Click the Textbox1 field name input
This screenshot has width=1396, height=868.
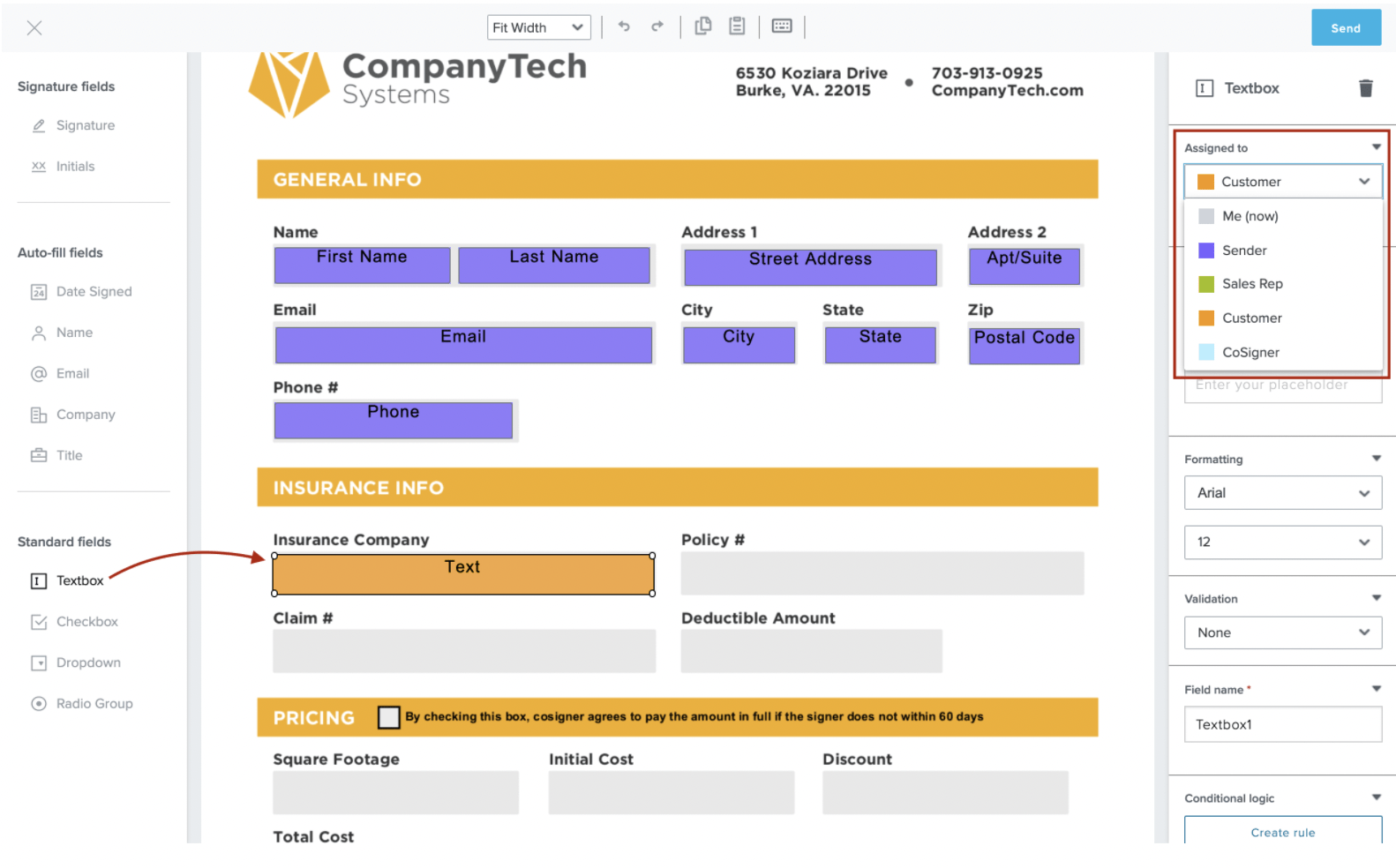click(x=1283, y=724)
